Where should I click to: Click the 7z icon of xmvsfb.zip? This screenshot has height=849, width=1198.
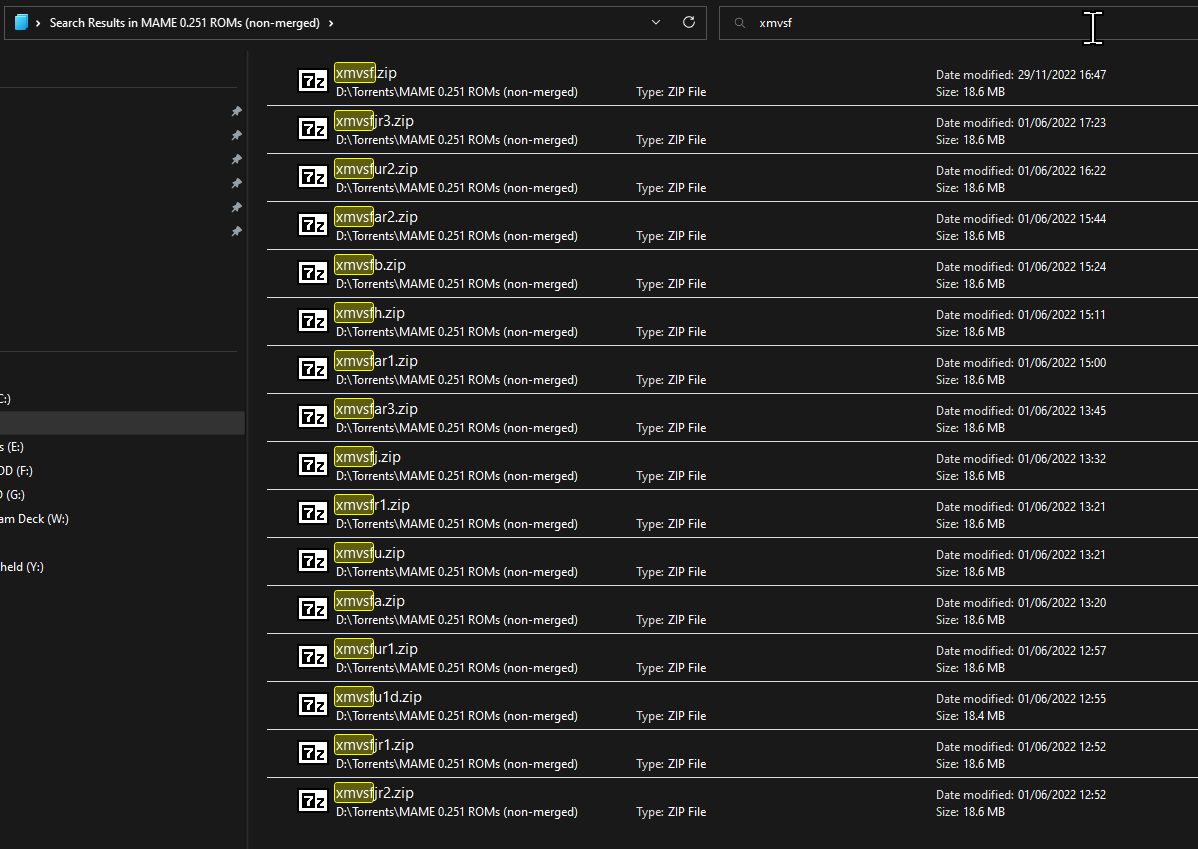tap(312, 273)
